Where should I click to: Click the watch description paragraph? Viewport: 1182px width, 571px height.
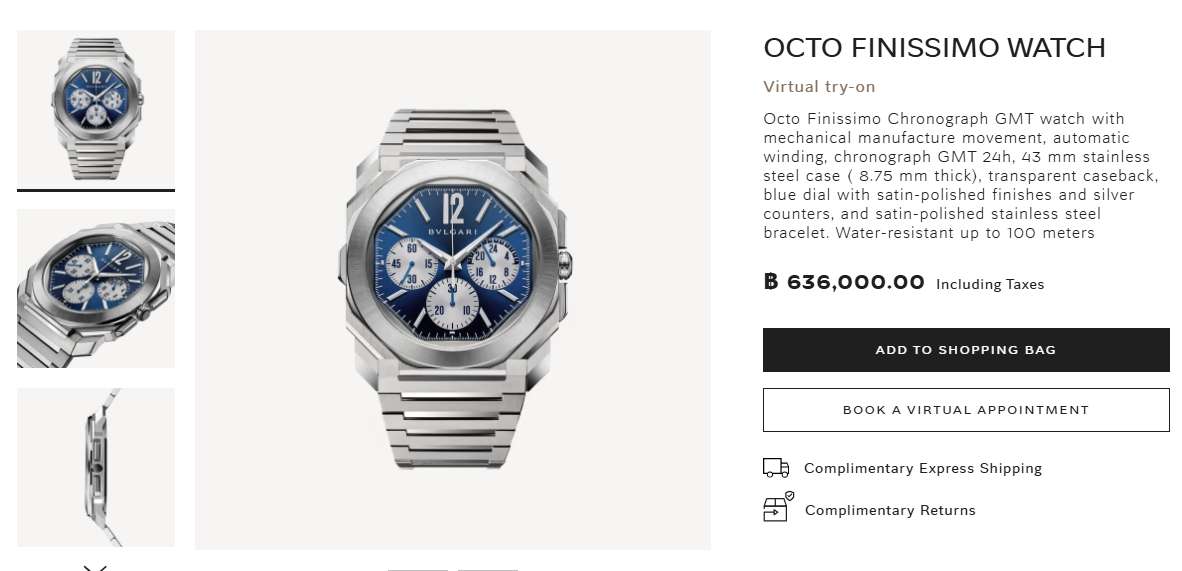coord(960,176)
